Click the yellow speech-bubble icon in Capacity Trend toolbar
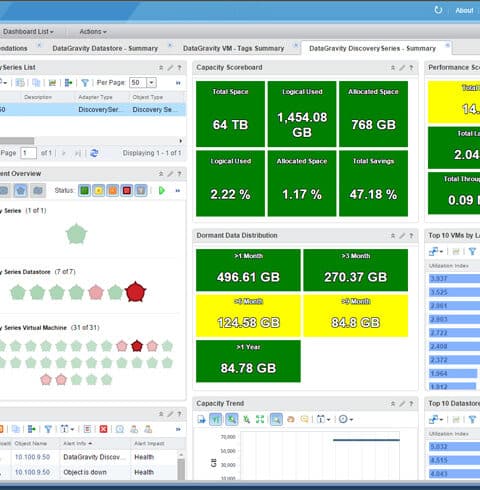This screenshot has height=490, width=480. pyautogui.click(x=304, y=419)
